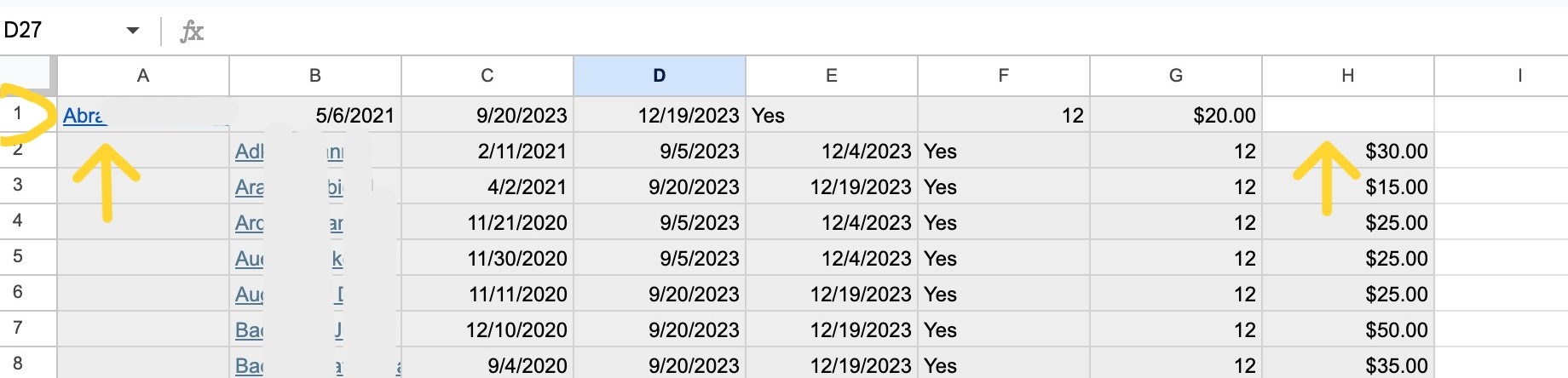Select the column D header
This screenshot has width=1568, height=378.
coord(659,76)
